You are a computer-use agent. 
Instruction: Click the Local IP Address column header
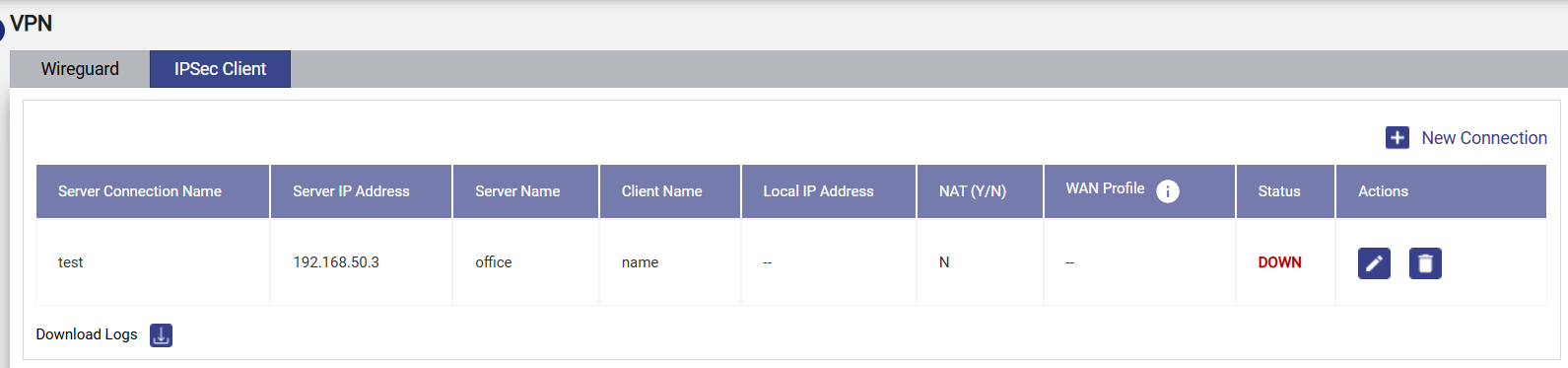(x=829, y=191)
